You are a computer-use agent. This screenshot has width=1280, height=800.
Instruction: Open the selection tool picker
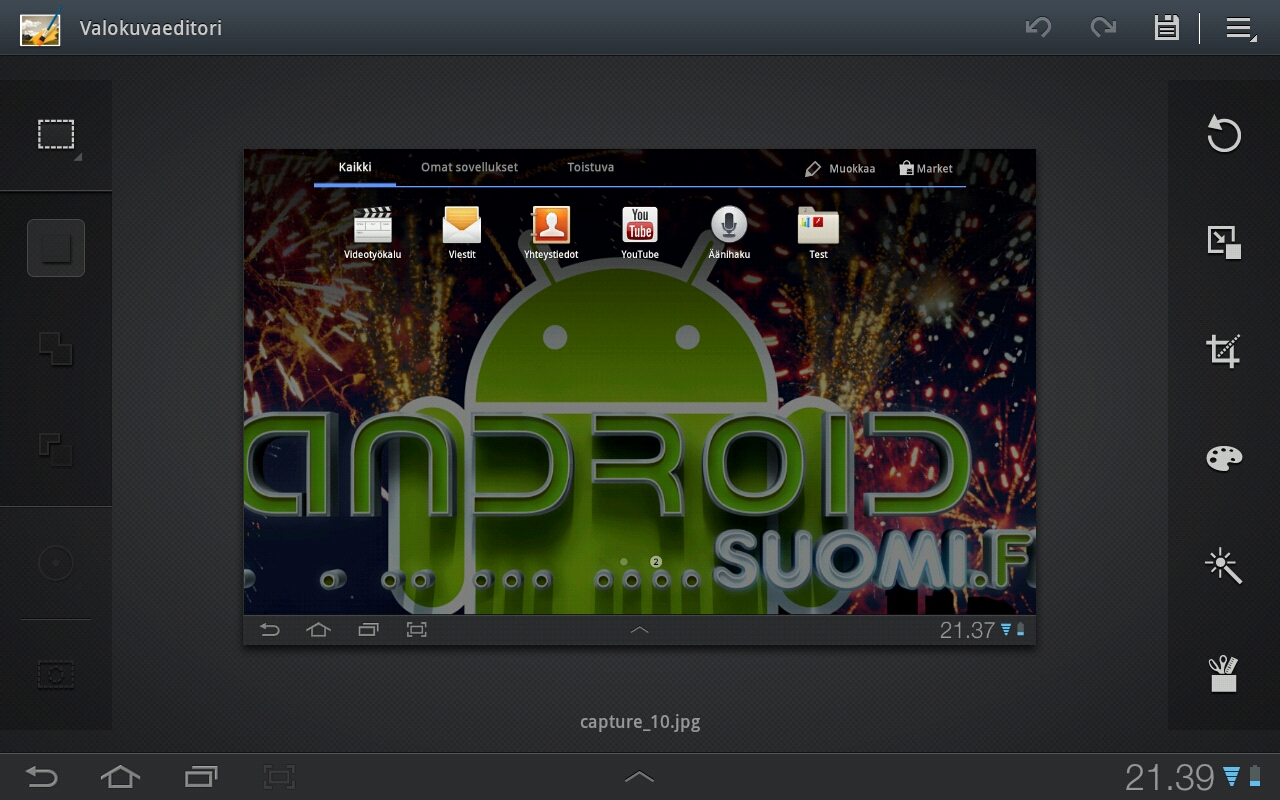click(x=56, y=134)
